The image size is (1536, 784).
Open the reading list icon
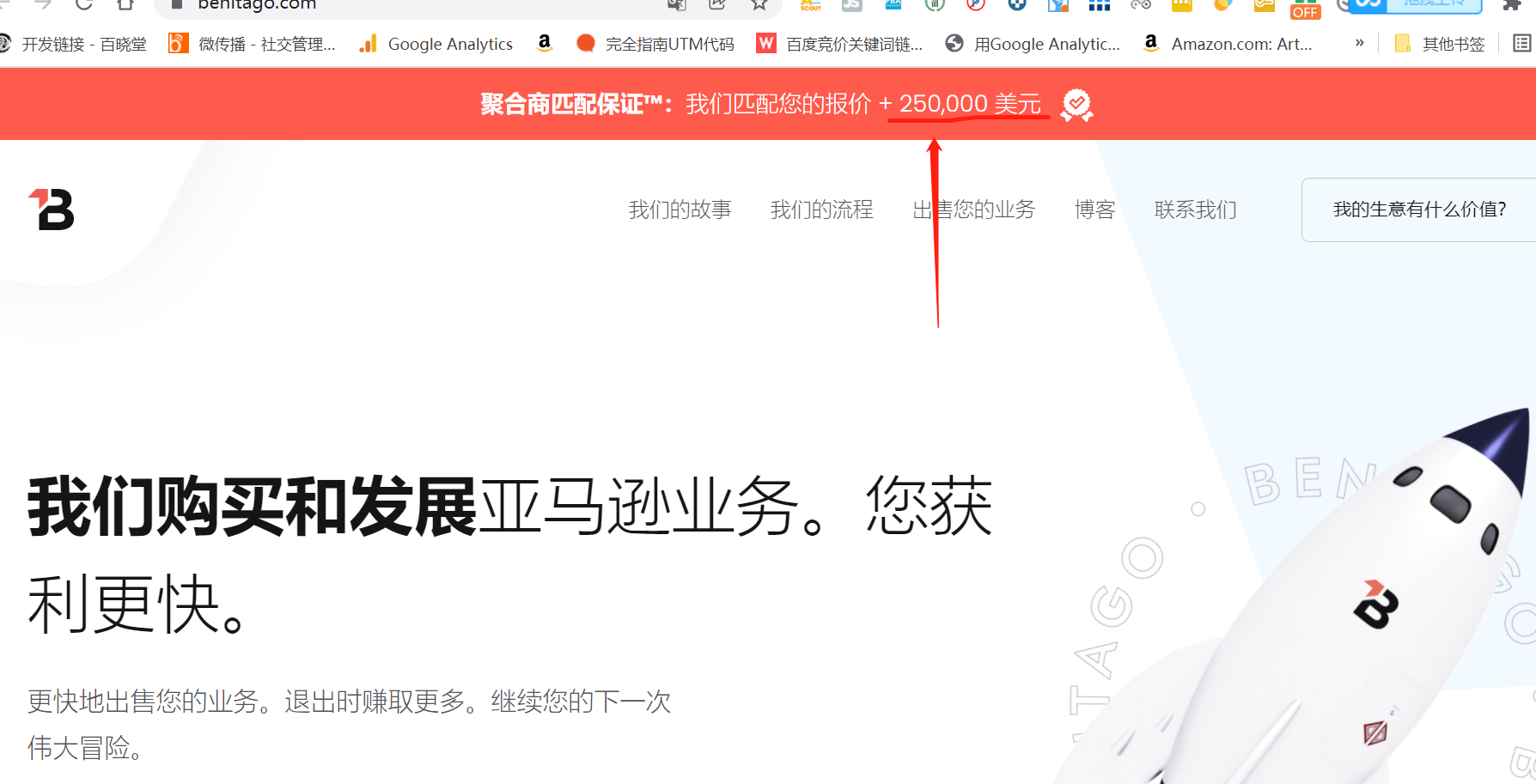pyautogui.click(x=1521, y=43)
